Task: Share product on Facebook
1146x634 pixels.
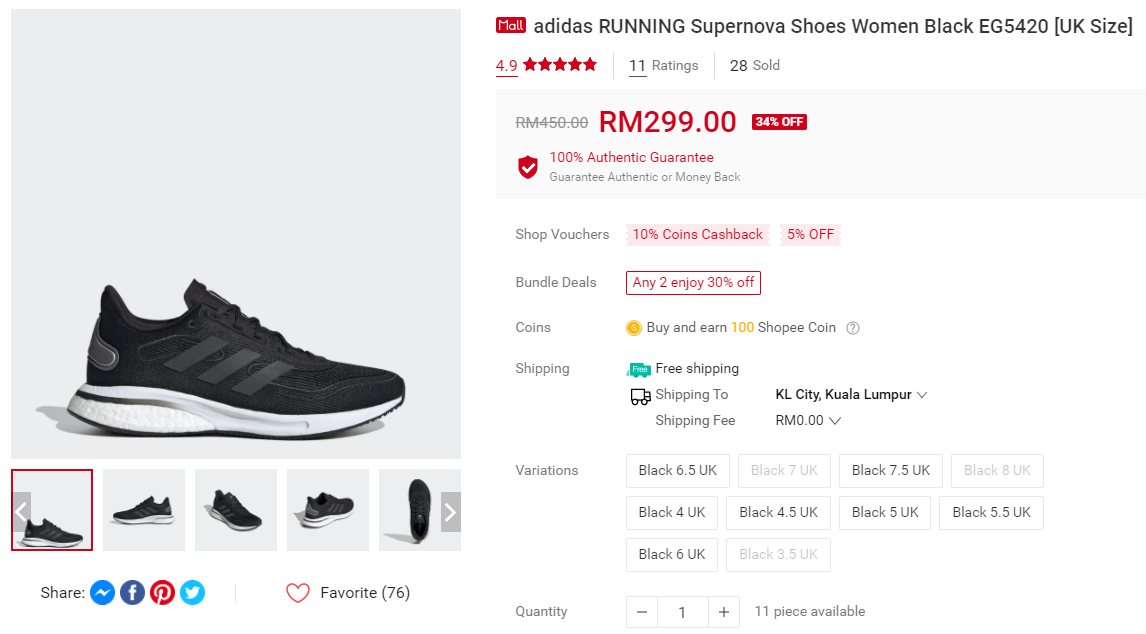Action: click(132, 593)
